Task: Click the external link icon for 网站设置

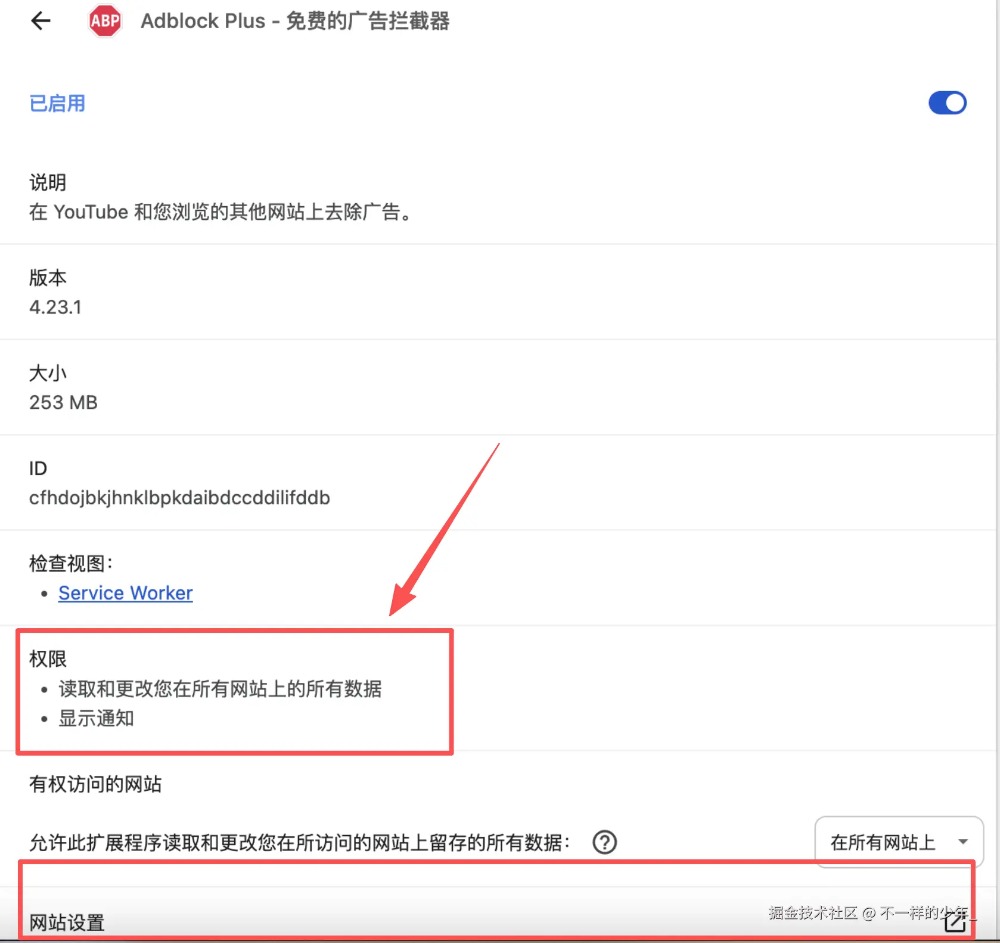Action: click(955, 922)
